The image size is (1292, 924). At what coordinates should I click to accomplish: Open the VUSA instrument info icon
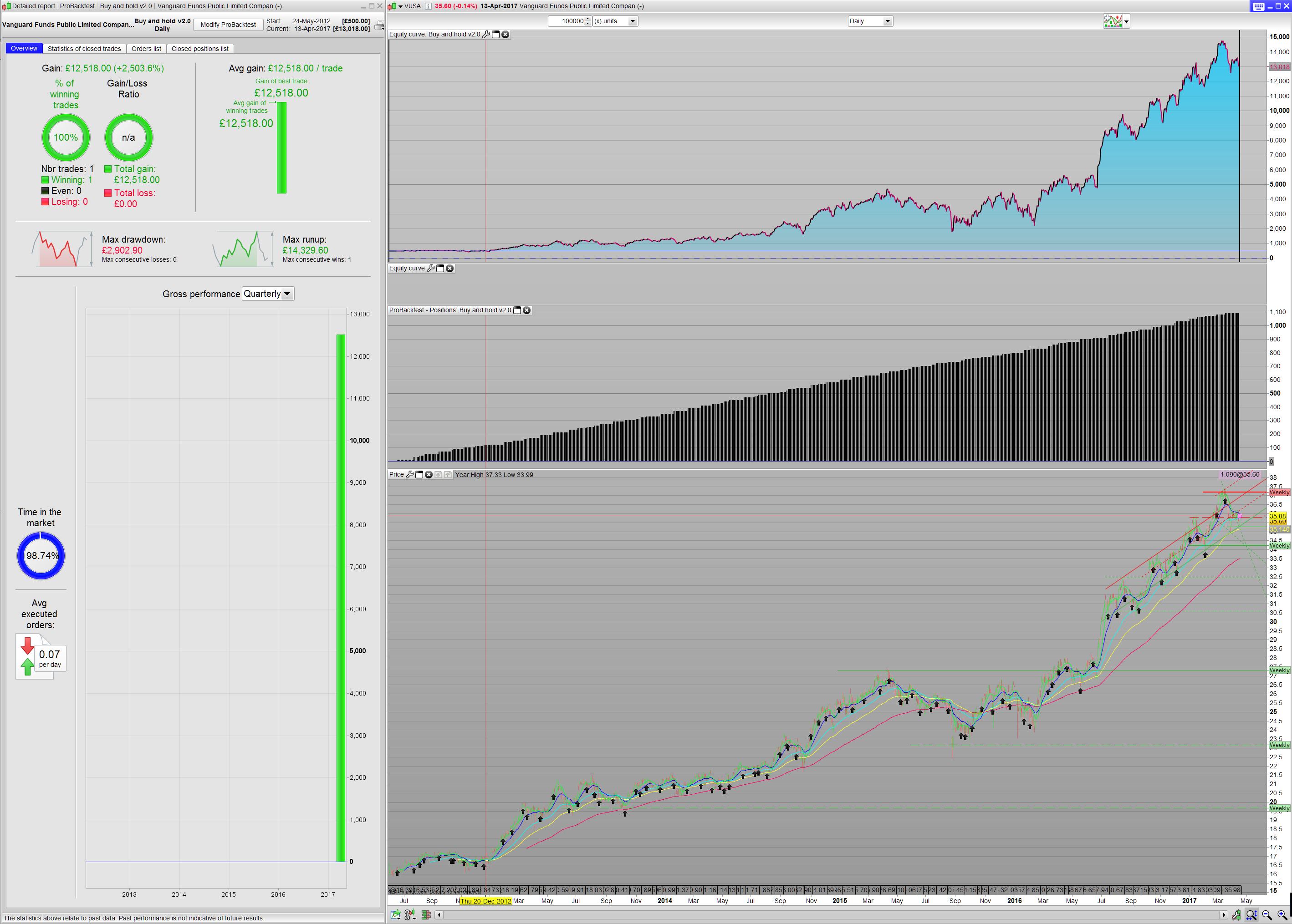428,6
